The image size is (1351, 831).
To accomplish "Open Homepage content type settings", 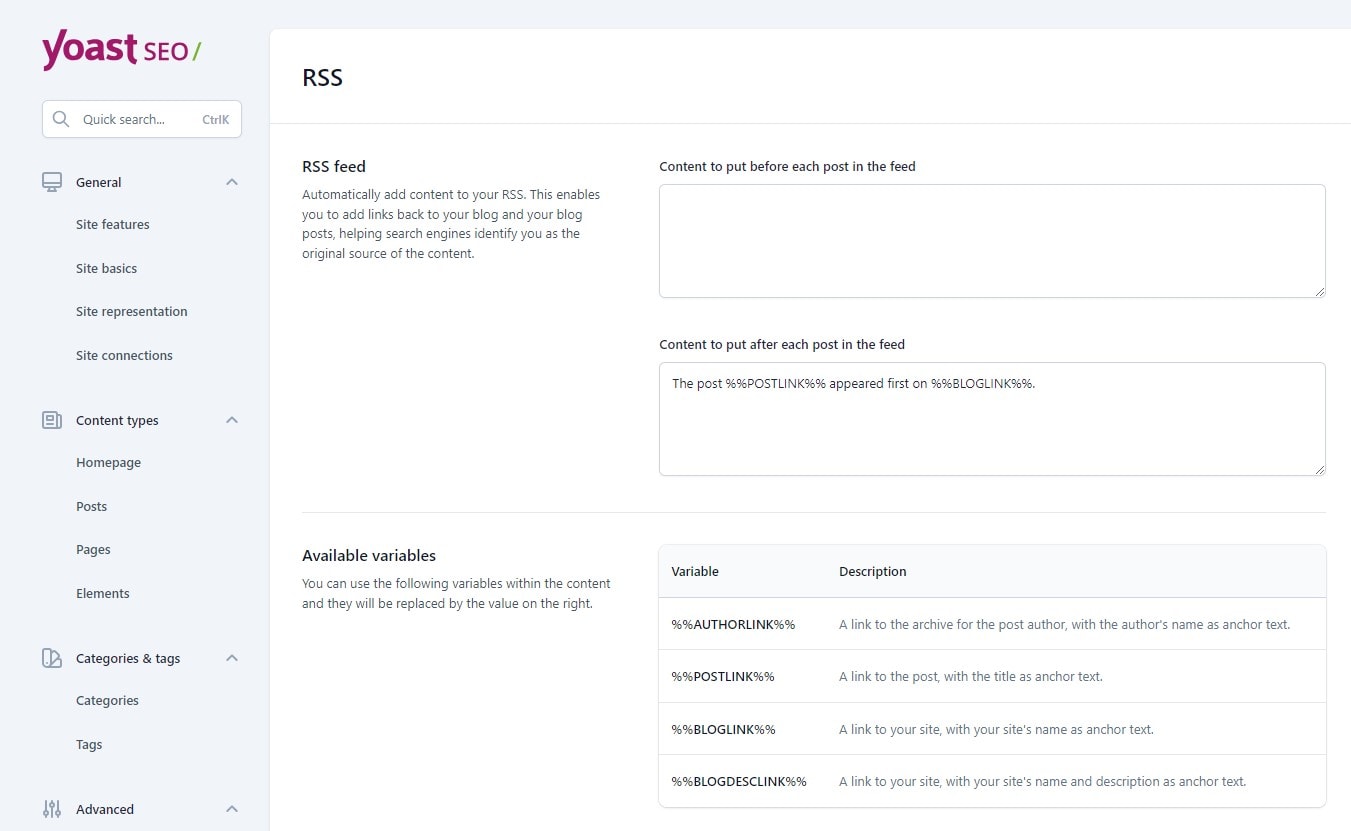I will click(108, 463).
